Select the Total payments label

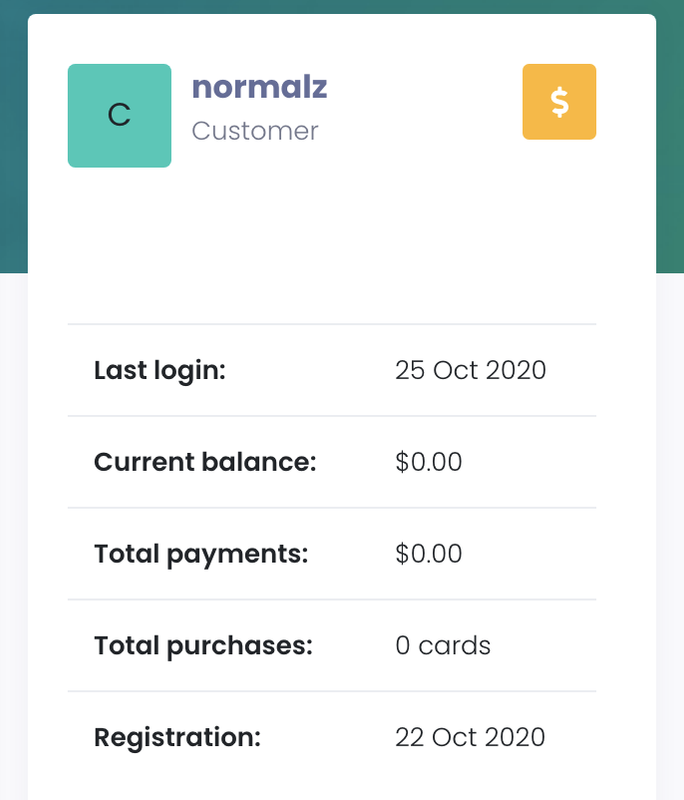point(201,554)
